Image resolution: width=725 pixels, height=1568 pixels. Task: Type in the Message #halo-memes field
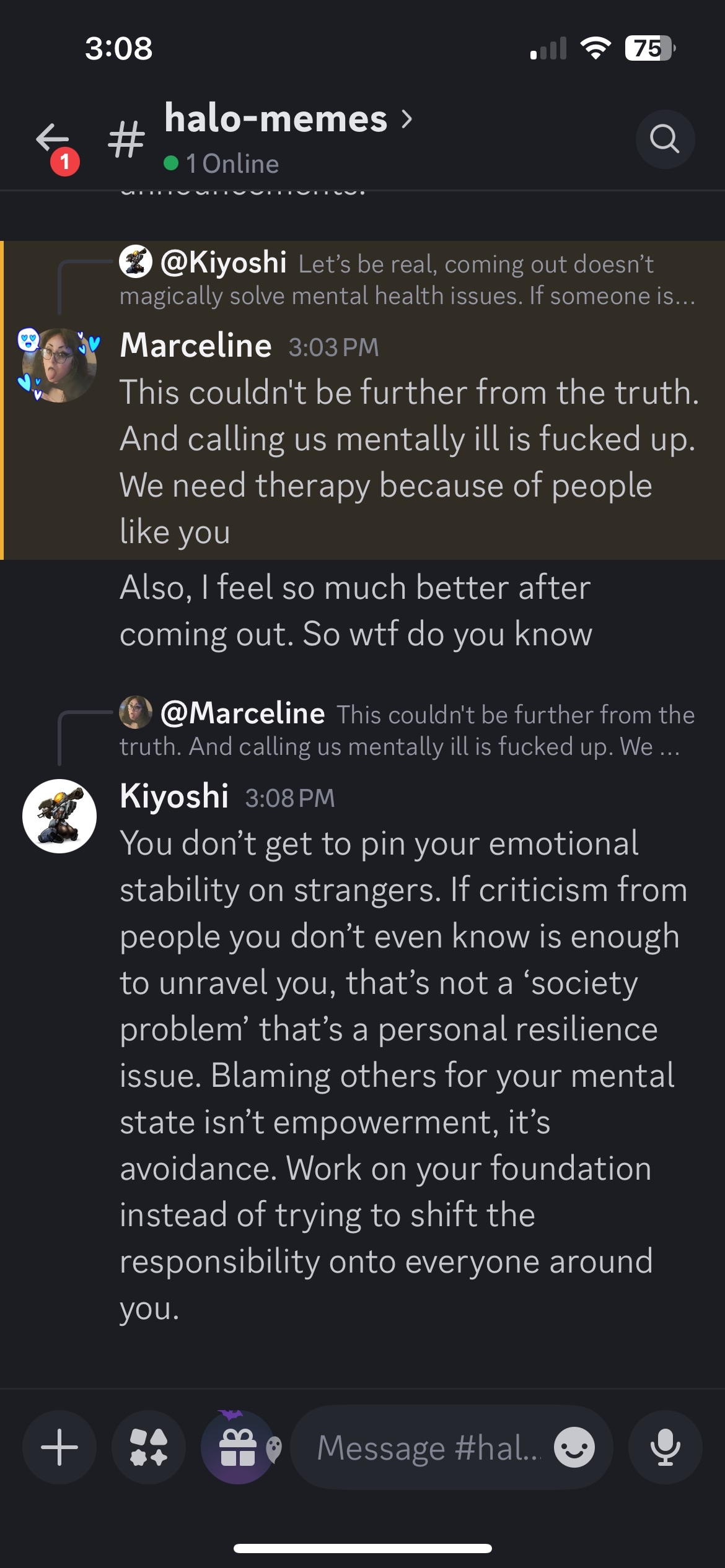pyautogui.click(x=428, y=1448)
